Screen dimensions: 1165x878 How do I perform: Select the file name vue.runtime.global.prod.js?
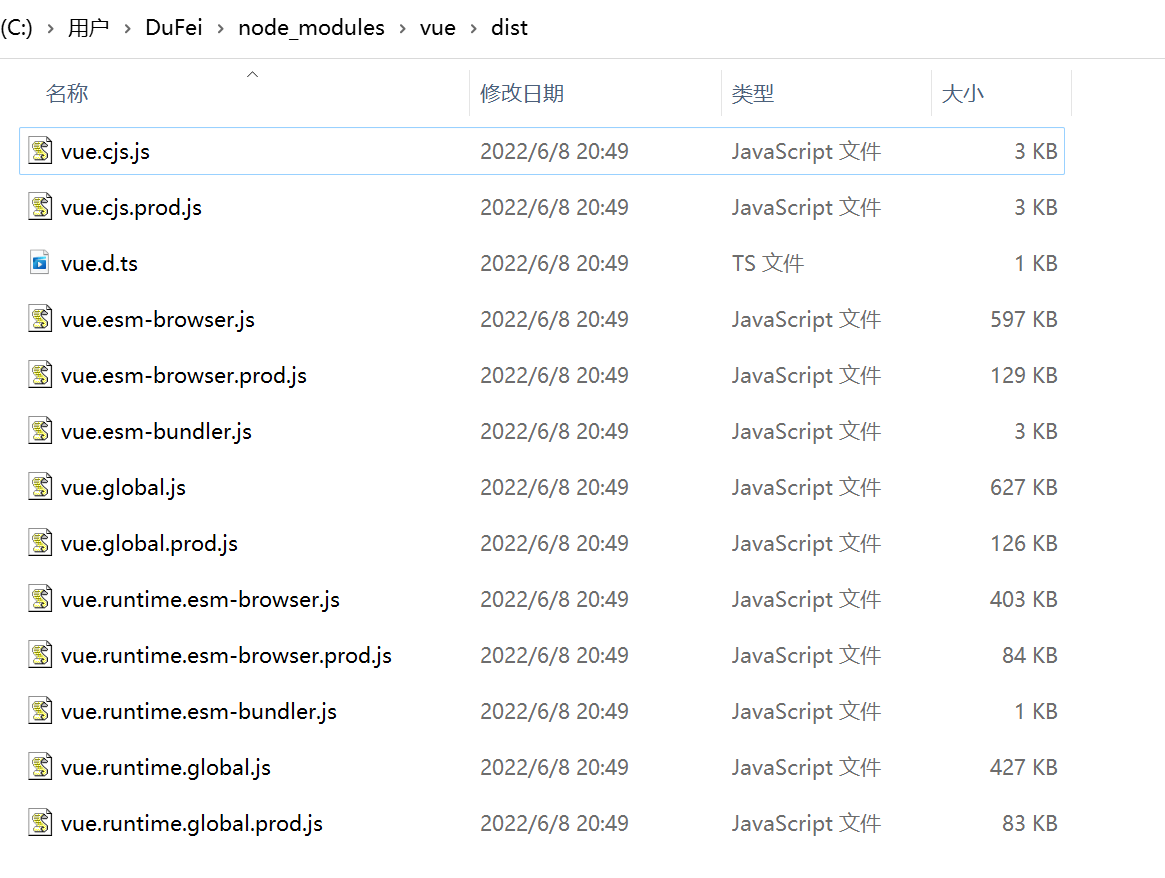click(x=192, y=824)
